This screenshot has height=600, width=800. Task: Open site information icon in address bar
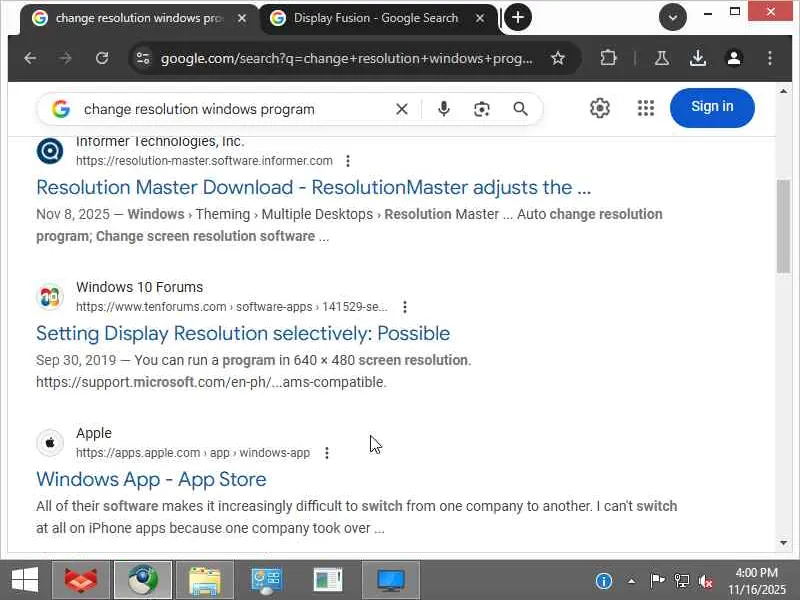pyautogui.click(x=143, y=58)
